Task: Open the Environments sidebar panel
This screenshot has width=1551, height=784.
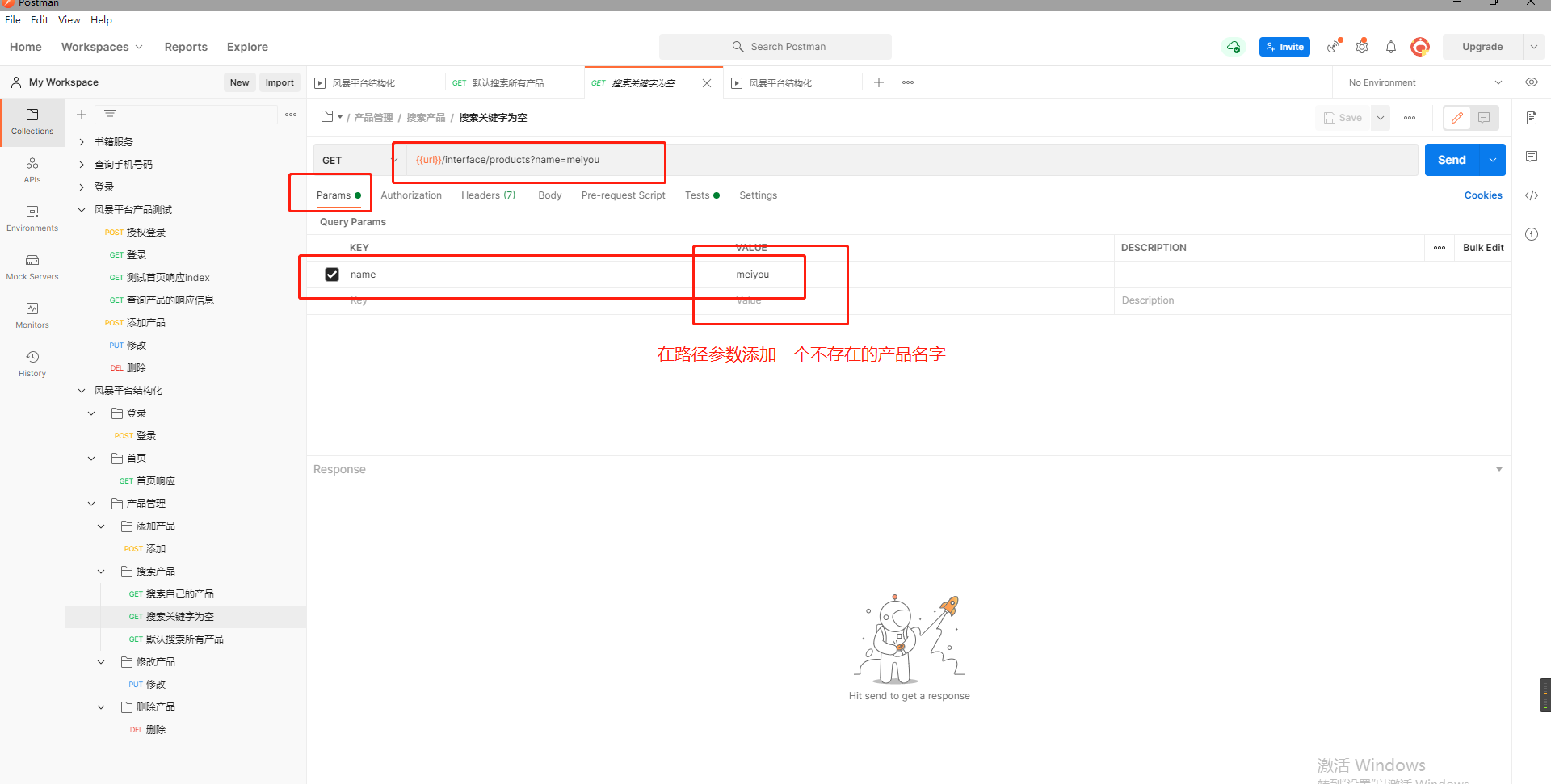Action: [32, 219]
